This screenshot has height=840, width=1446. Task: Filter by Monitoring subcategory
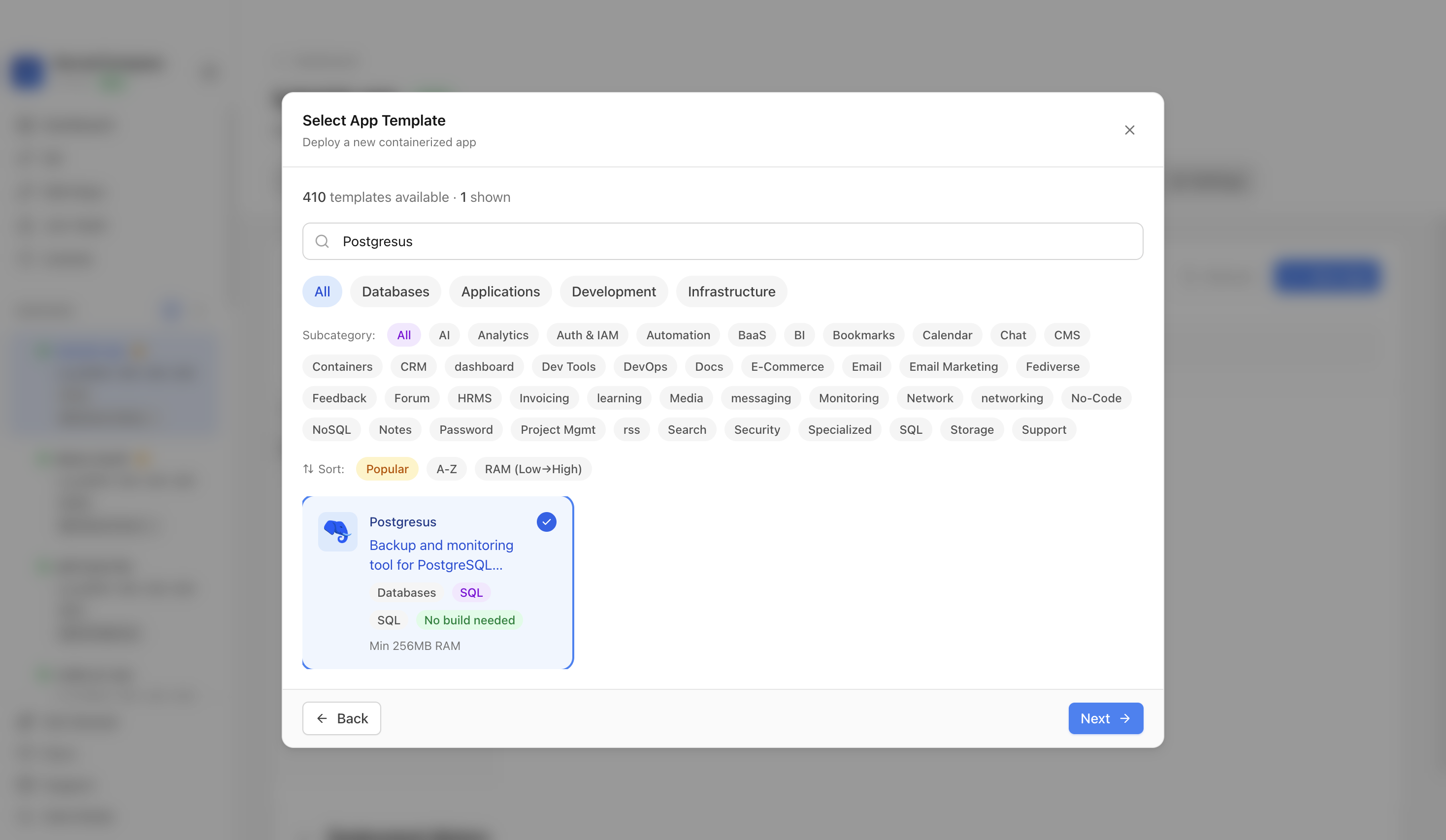click(849, 398)
